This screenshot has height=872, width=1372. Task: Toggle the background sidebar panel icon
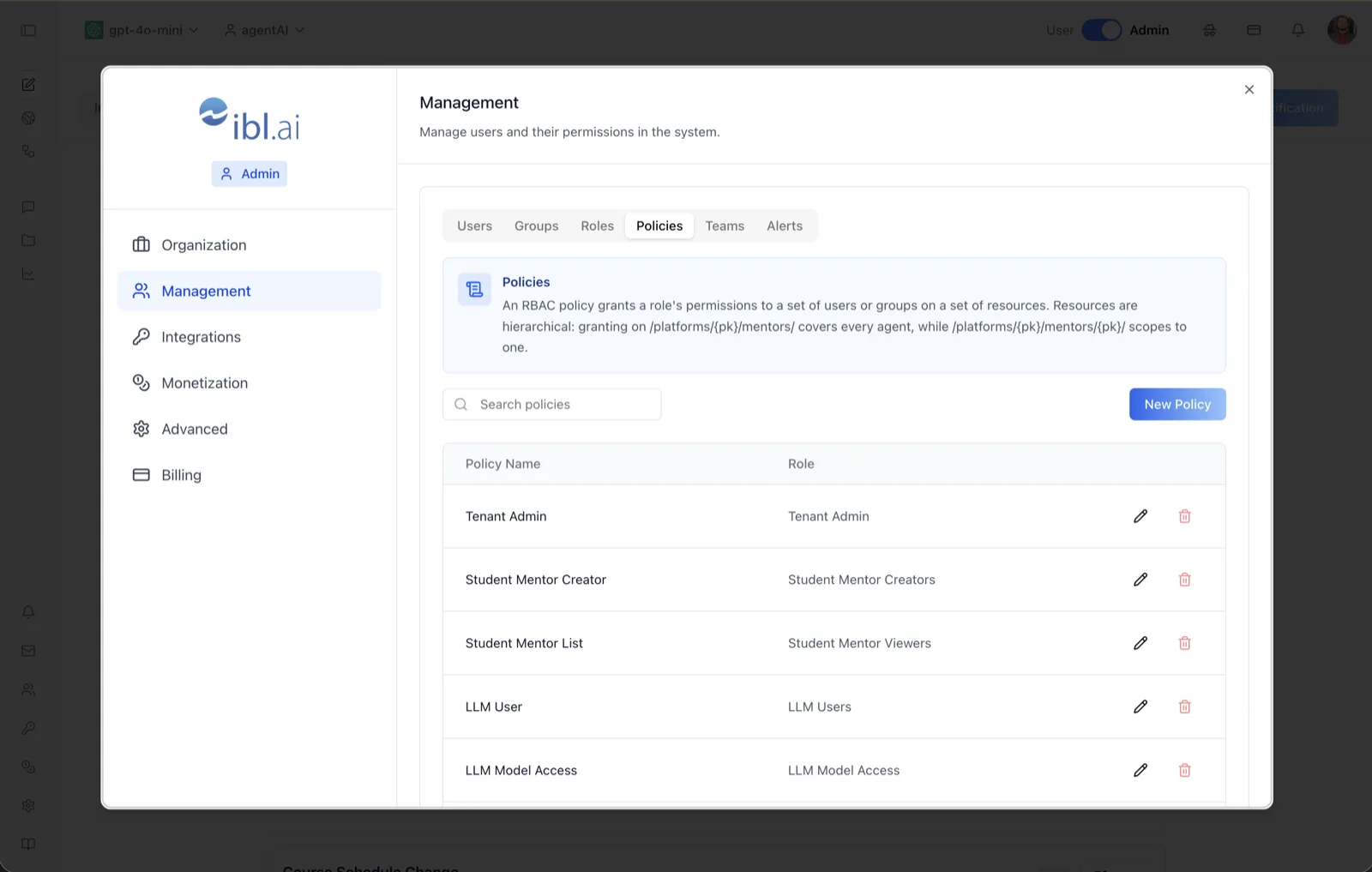[x=28, y=30]
